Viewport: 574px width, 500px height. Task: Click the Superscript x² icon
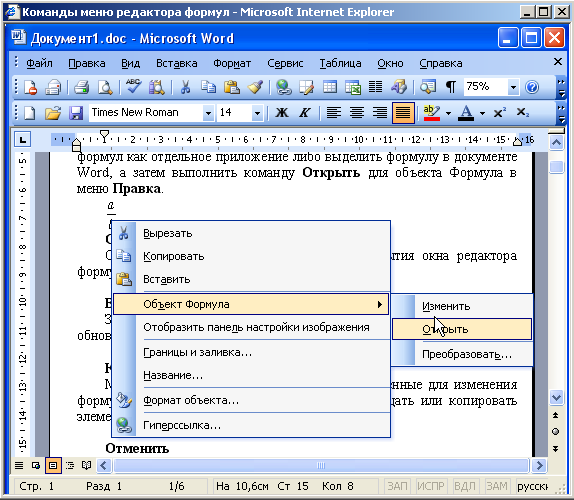[499, 113]
